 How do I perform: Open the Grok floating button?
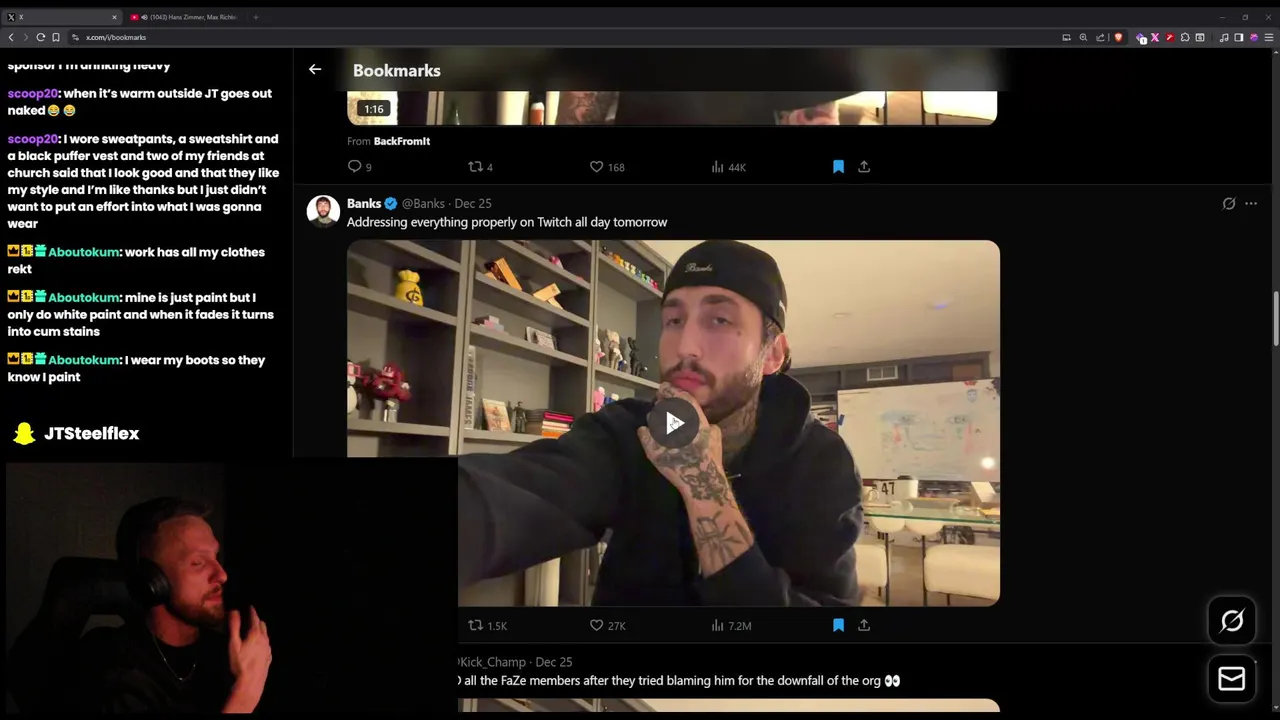point(1232,621)
